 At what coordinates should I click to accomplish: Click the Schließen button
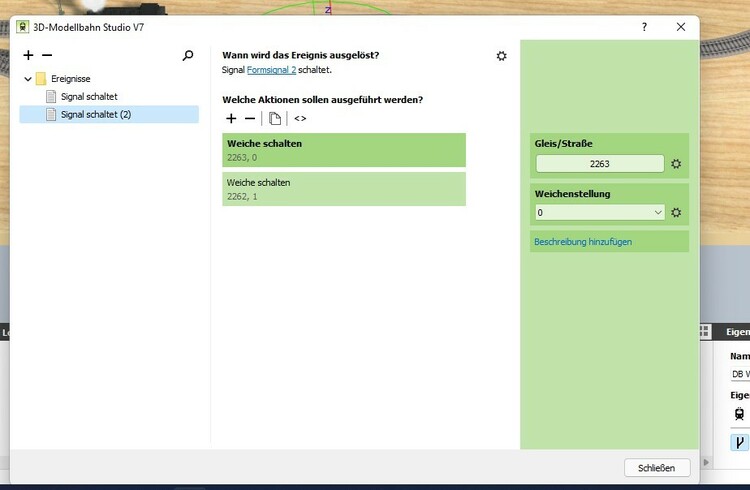(657, 468)
